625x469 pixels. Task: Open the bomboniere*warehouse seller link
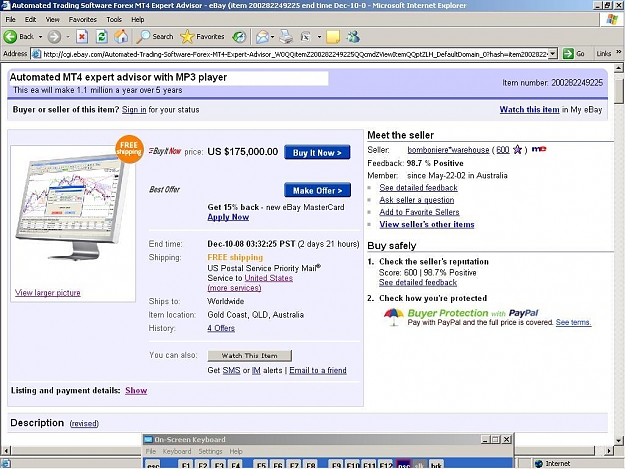click(x=448, y=150)
